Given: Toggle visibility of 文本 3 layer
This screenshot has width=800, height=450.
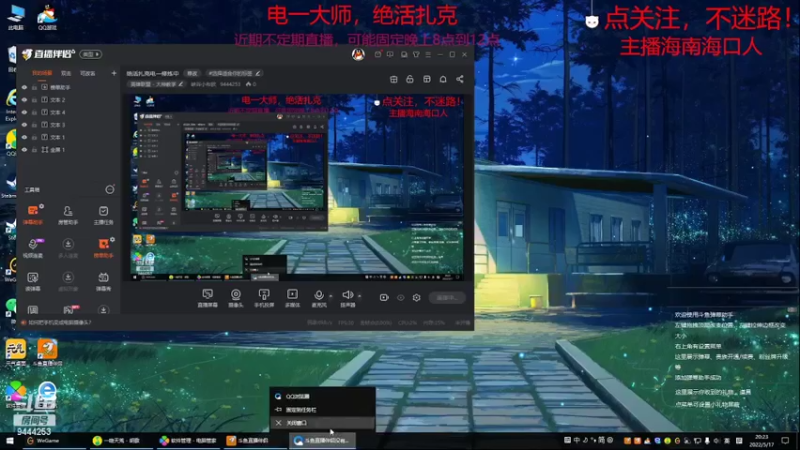Looking at the screenshot, I should tap(24, 125).
